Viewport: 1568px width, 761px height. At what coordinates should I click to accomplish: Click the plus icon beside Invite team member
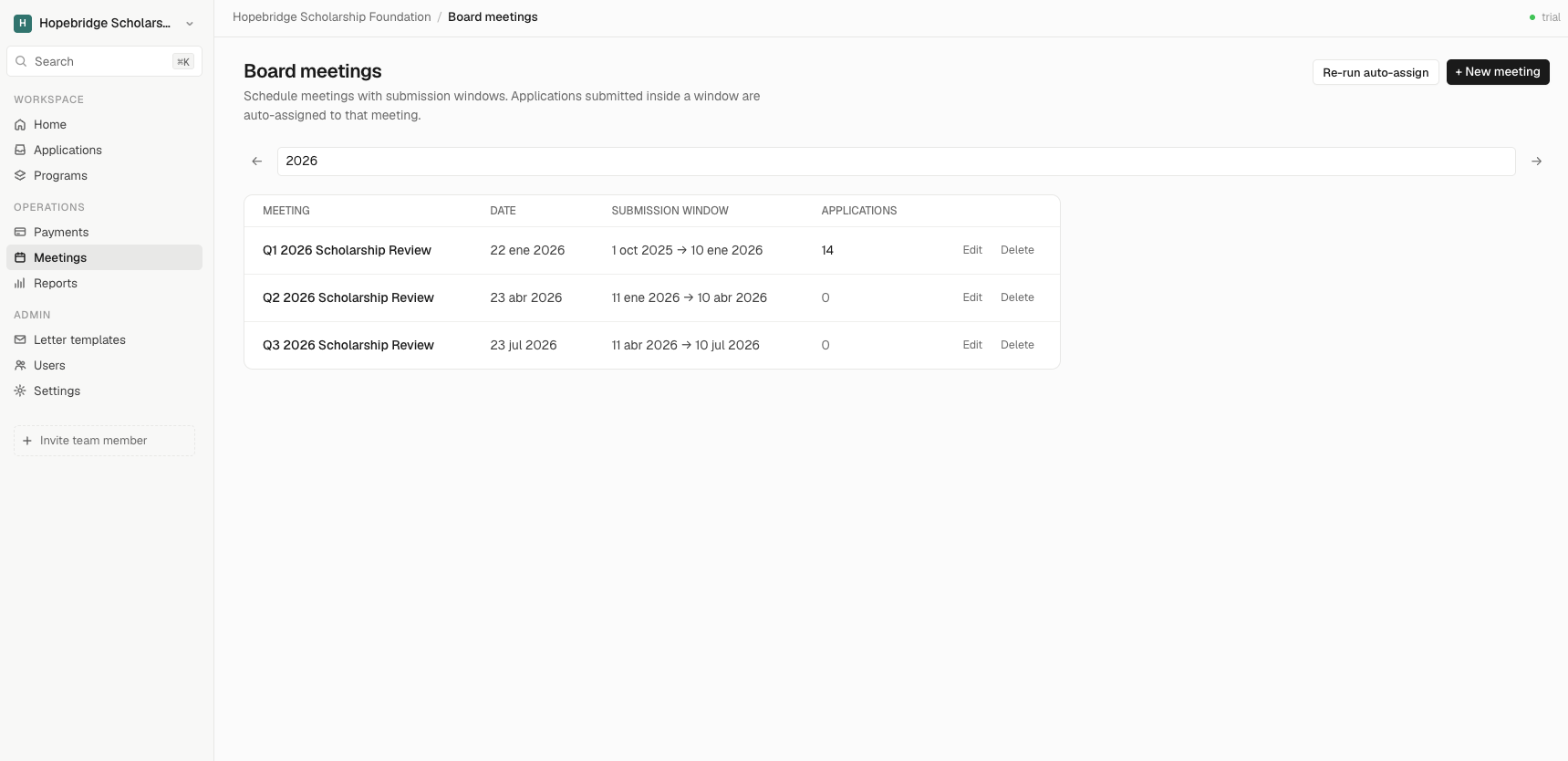click(x=27, y=441)
